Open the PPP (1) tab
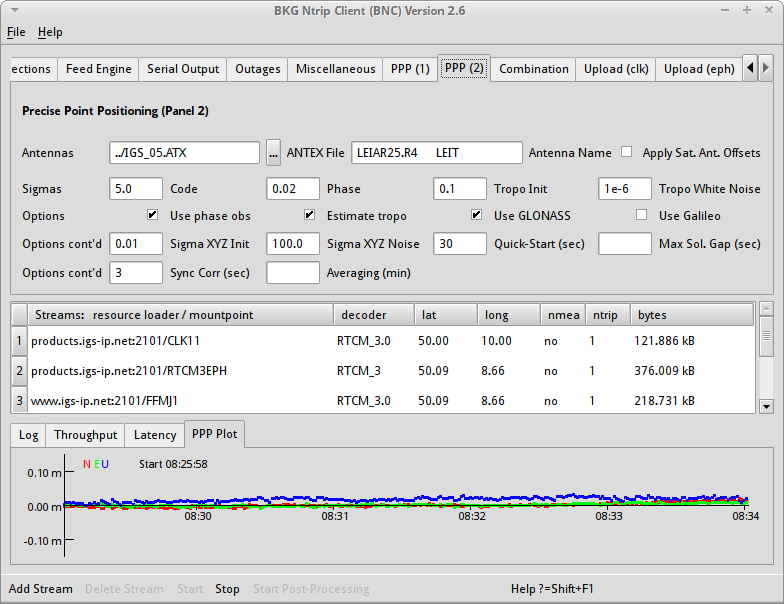 click(410, 69)
